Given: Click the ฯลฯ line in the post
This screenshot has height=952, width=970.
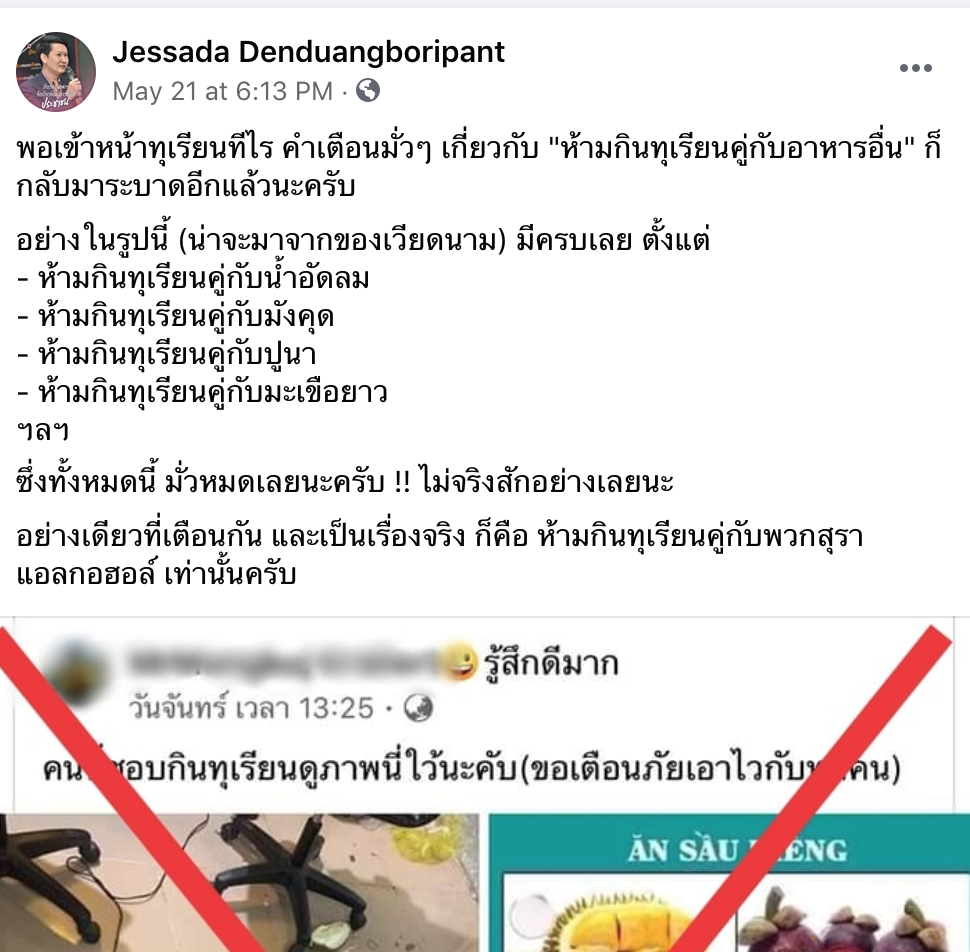Looking at the screenshot, I should tap(43, 431).
